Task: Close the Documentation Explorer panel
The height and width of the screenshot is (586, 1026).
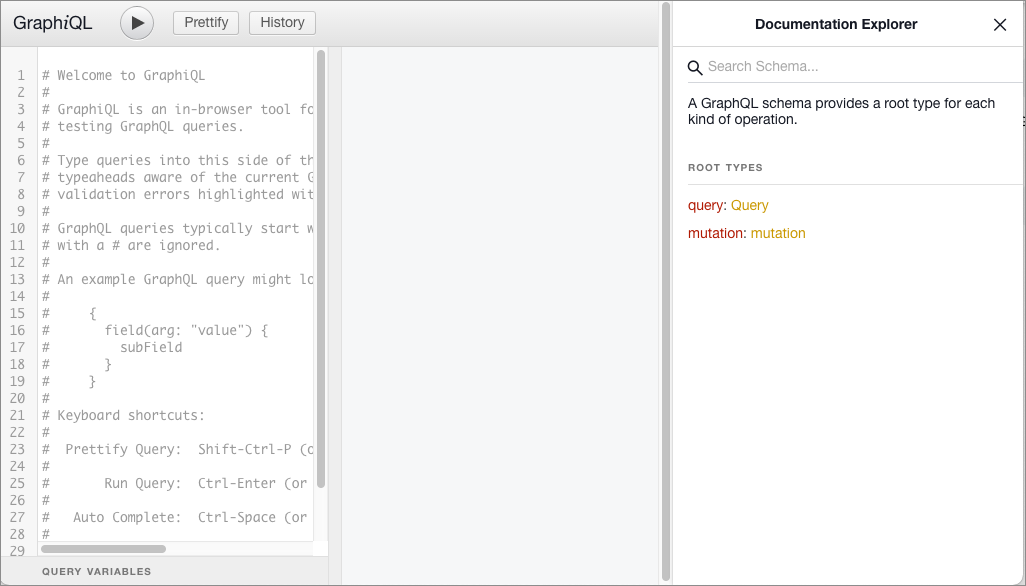Action: (999, 24)
